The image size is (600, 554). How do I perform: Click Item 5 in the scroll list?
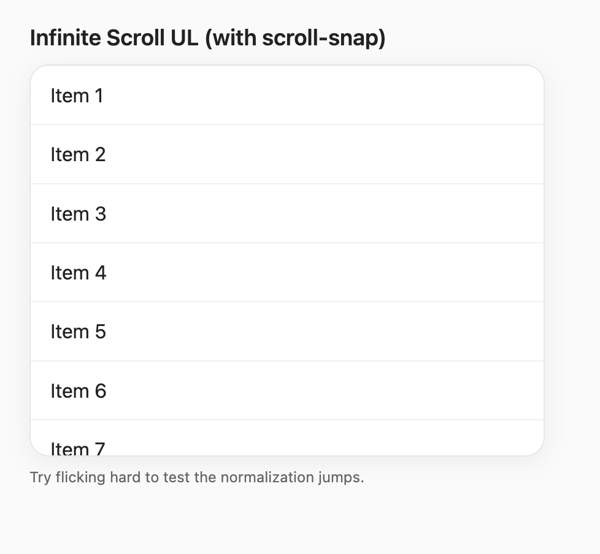287,331
